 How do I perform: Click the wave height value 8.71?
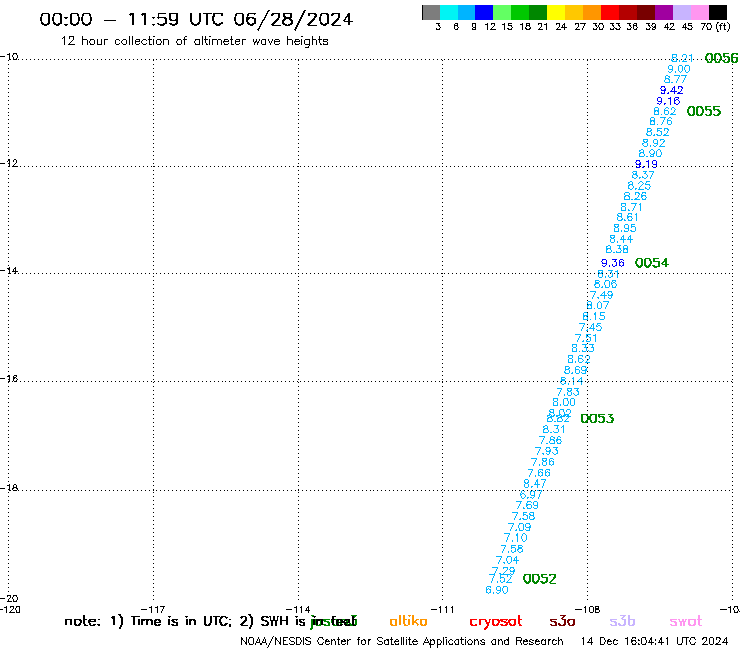pyautogui.click(x=631, y=207)
